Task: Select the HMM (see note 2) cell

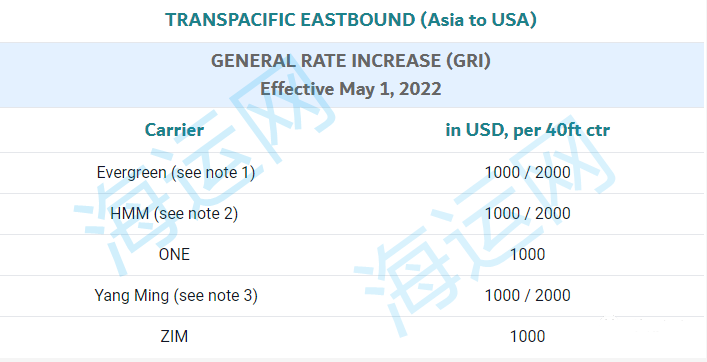Action: tap(174, 213)
